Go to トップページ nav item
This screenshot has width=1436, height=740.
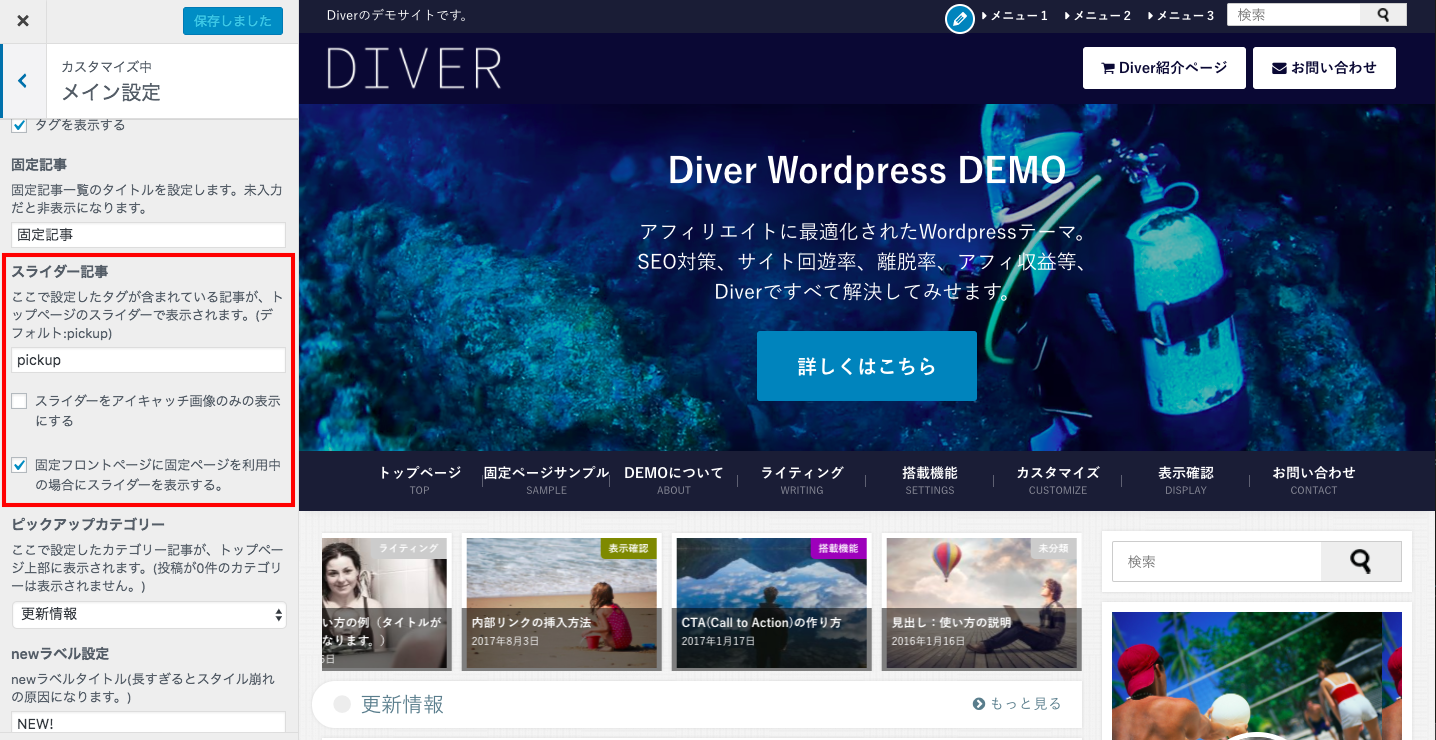tap(419, 480)
